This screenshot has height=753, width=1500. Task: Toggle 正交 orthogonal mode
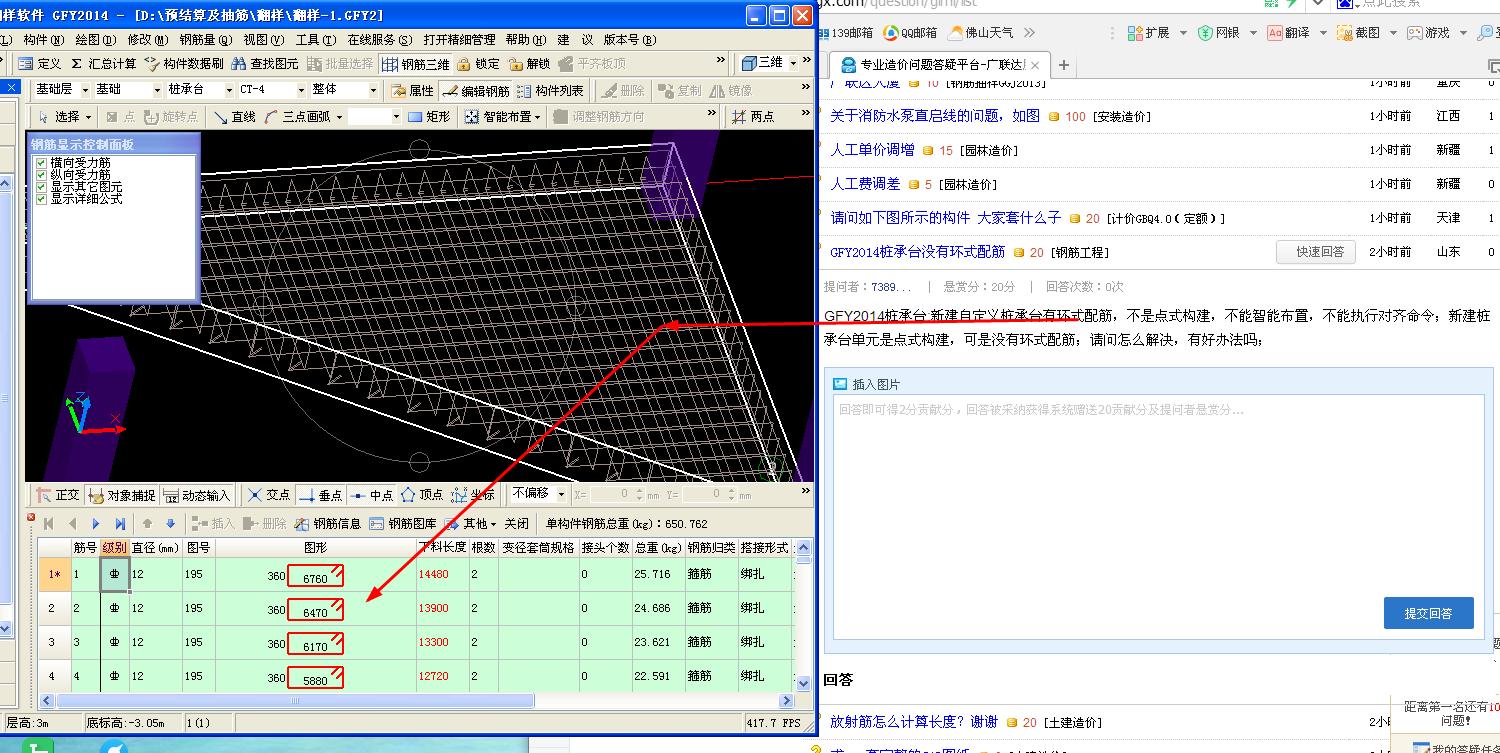57,495
